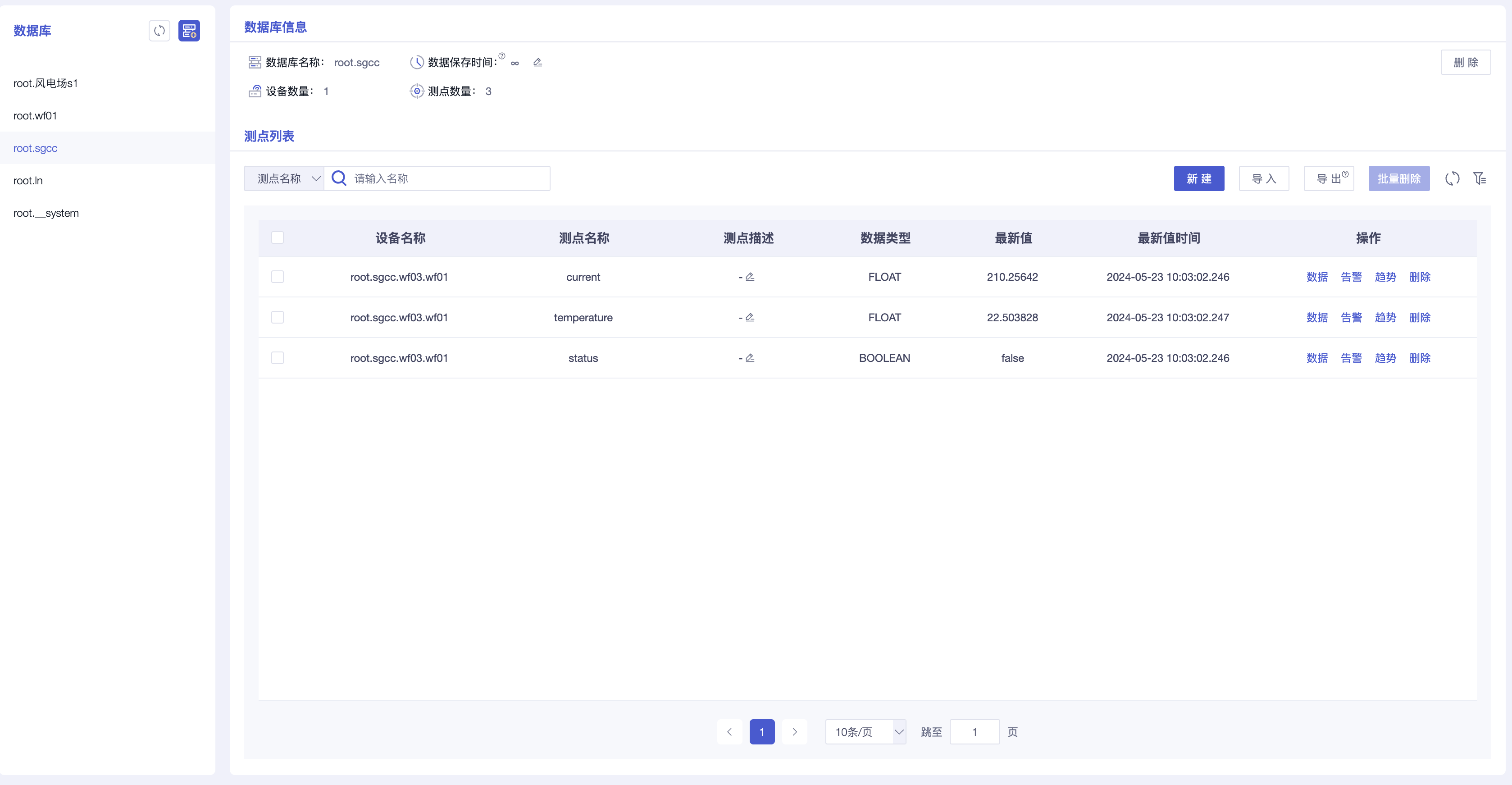This screenshot has height=785, width=1512.
Task: Edit the data retention time
Action: point(537,62)
